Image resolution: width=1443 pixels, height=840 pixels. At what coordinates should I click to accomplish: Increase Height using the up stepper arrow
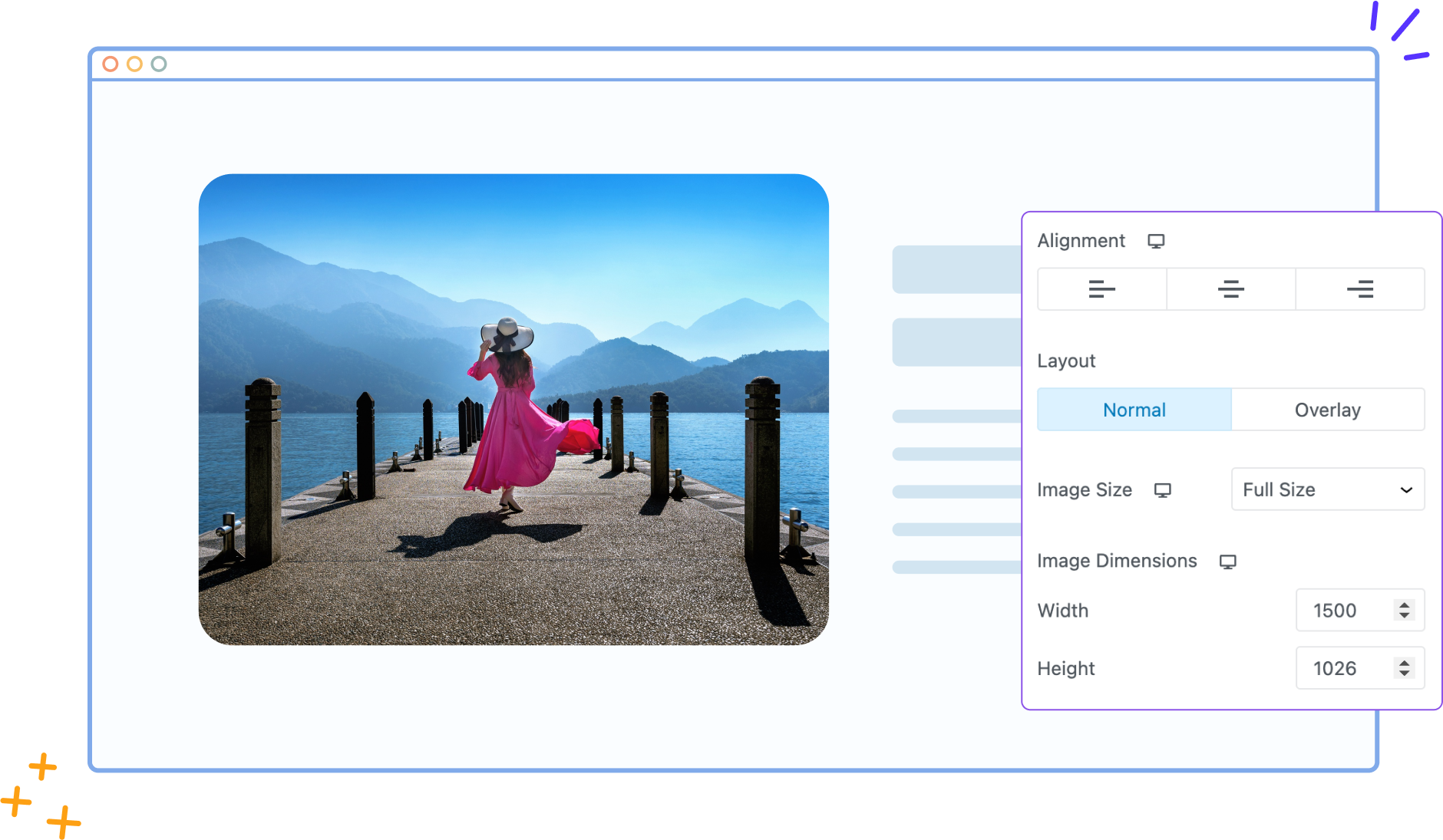pyautogui.click(x=1404, y=663)
